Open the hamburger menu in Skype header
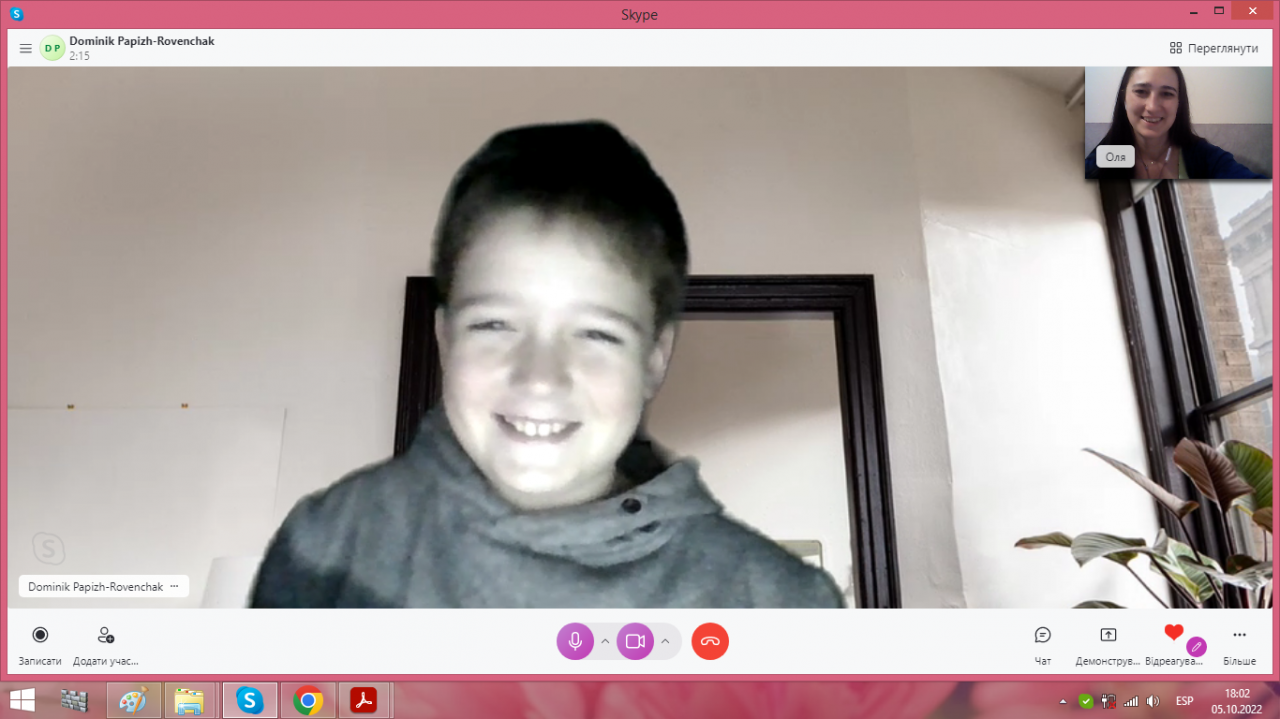1280x719 pixels. 26,48
